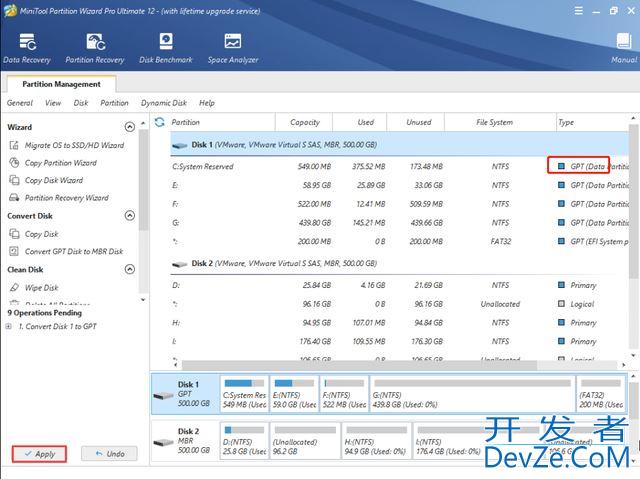Sort by the Type column header
640x479 pixels.
point(592,122)
